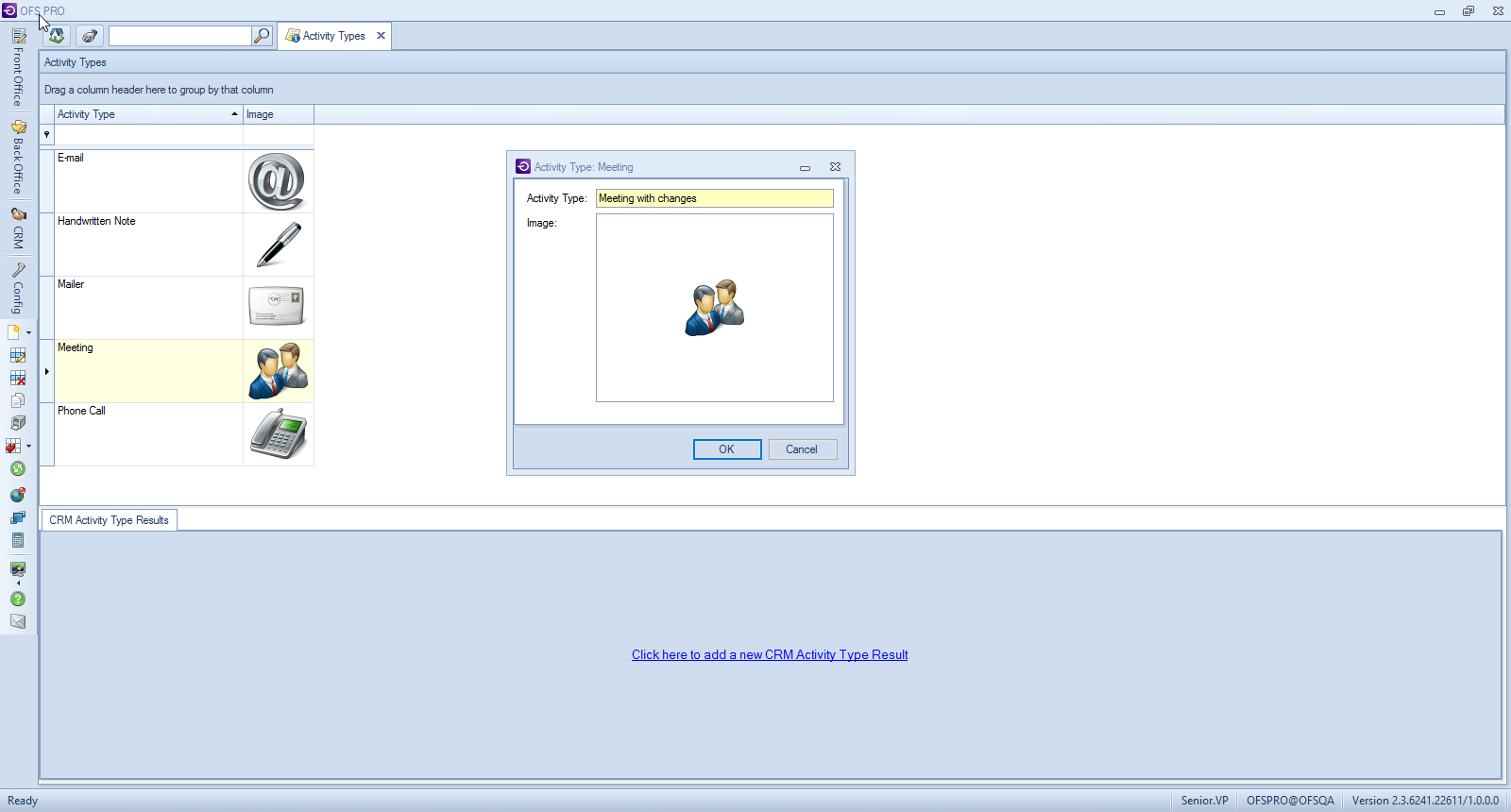This screenshot has height=812, width=1511.
Task: Click OK in Activity Type dialog
Action: [727, 449]
